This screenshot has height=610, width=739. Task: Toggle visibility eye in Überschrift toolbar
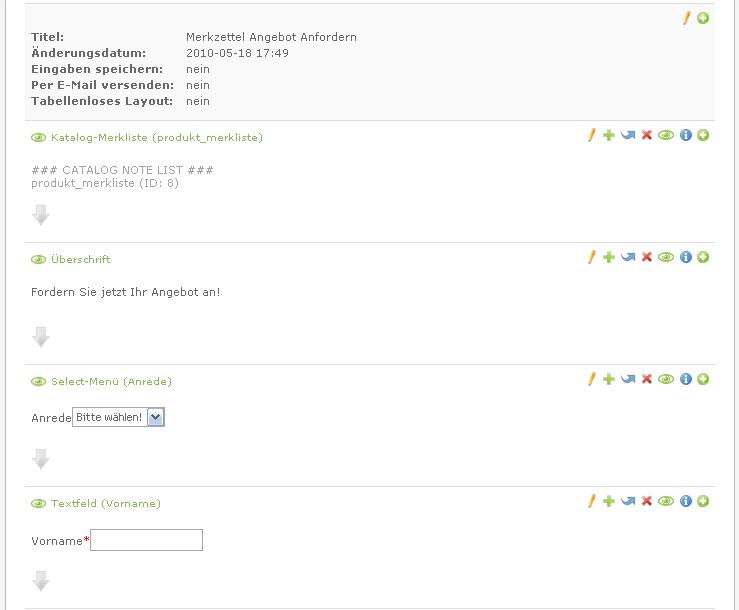[x=666, y=257]
